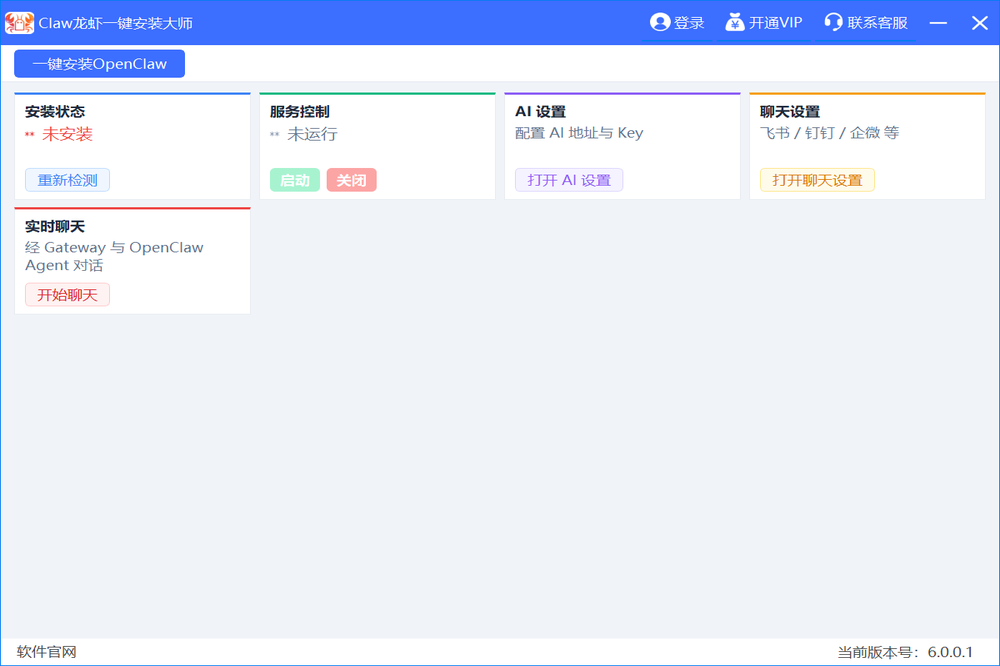This screenshot has height=666, width=1000.
Task: Select the 实时聊天 card heading
Action: click(x=55, y=227)
